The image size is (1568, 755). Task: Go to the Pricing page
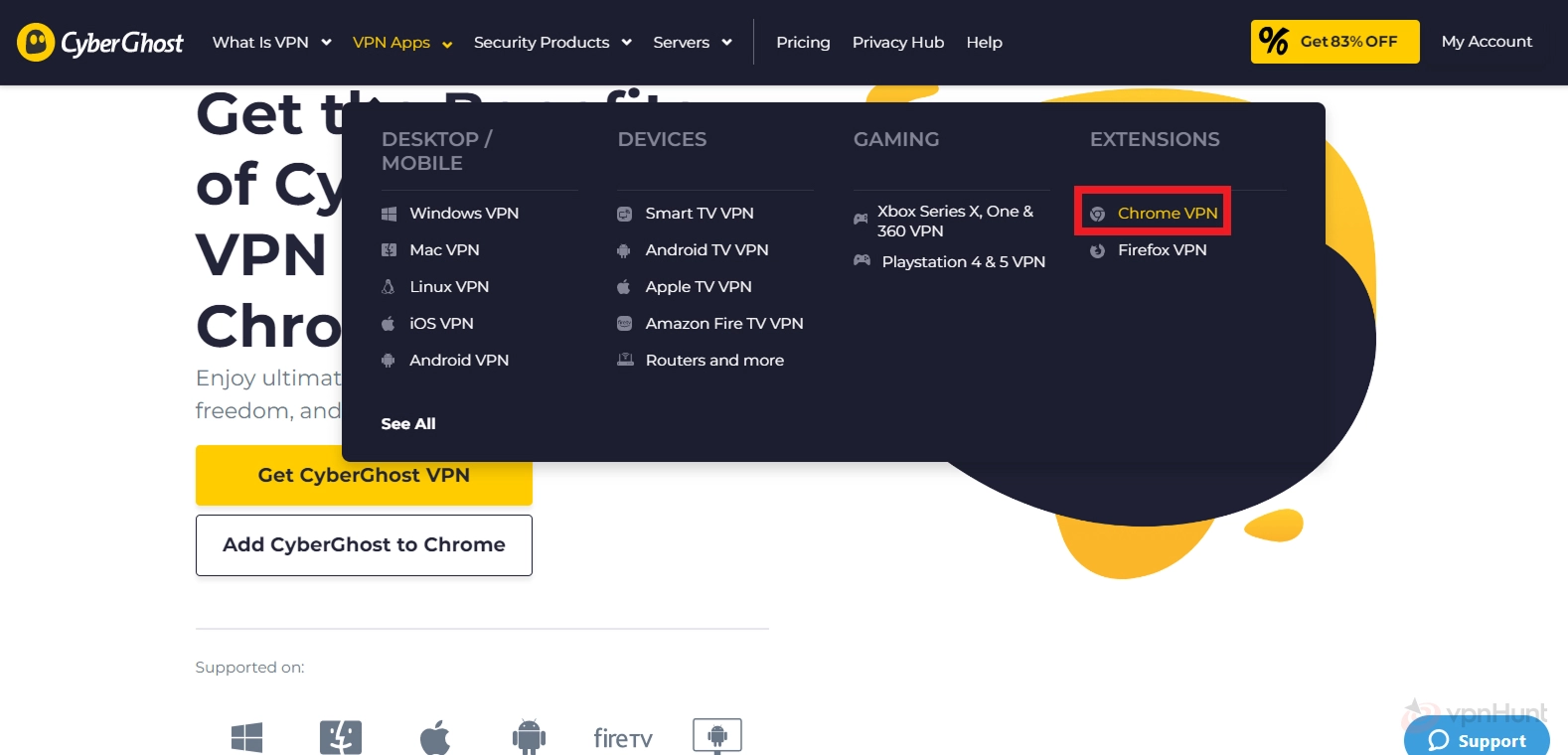click(803, 42)
